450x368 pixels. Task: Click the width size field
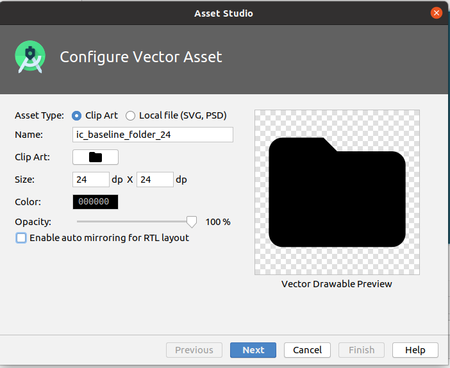click(91, 180)
